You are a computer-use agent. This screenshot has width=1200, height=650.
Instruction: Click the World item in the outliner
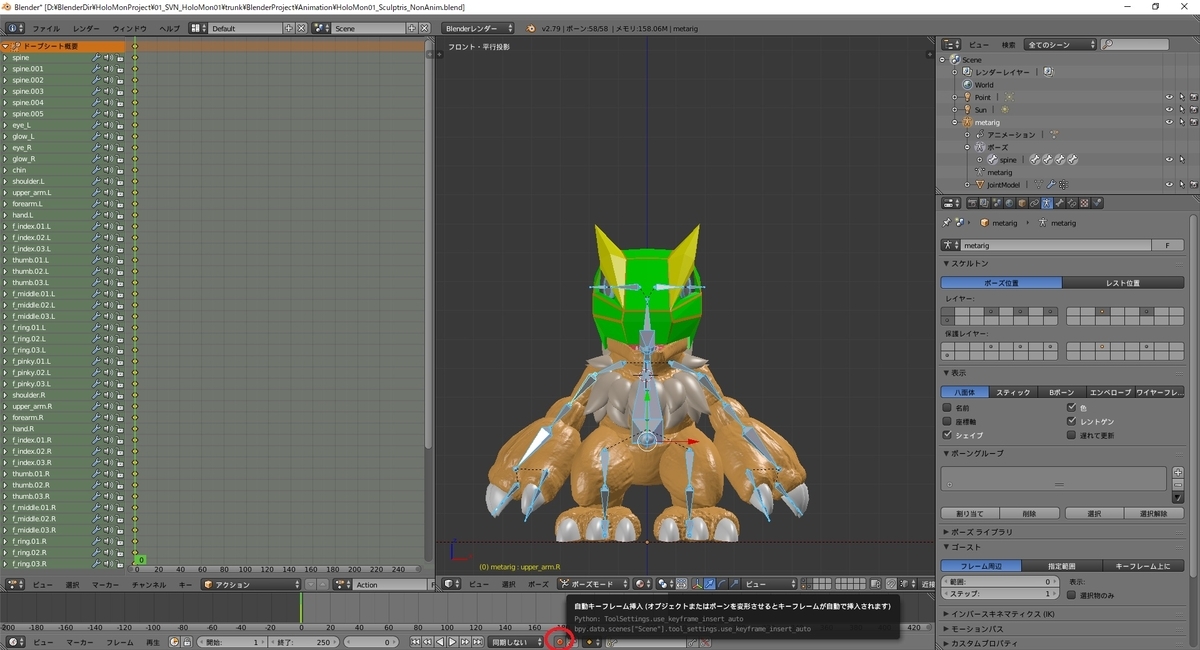(x=984, y=85)
